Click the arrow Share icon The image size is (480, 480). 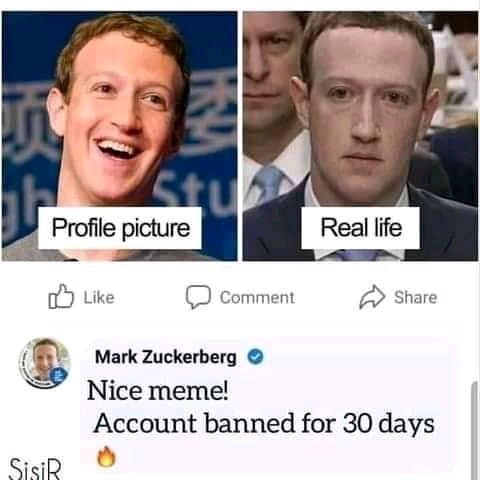click(372, 297)
